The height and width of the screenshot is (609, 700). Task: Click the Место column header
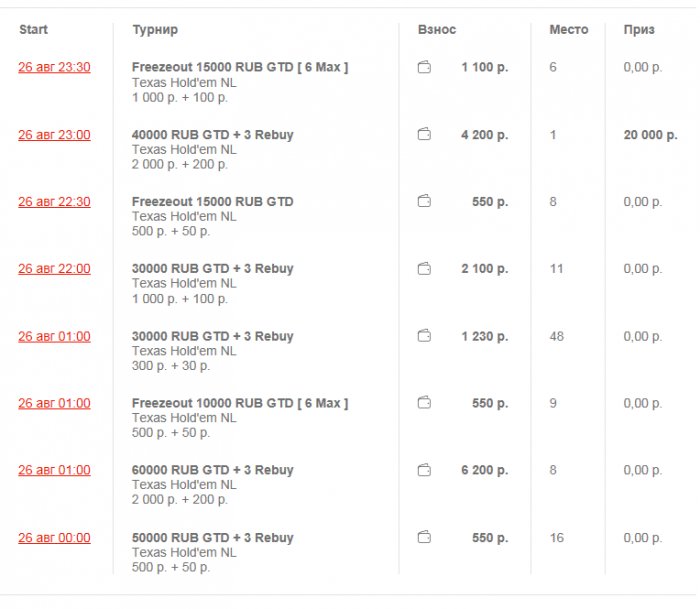[x=568, y=30]
